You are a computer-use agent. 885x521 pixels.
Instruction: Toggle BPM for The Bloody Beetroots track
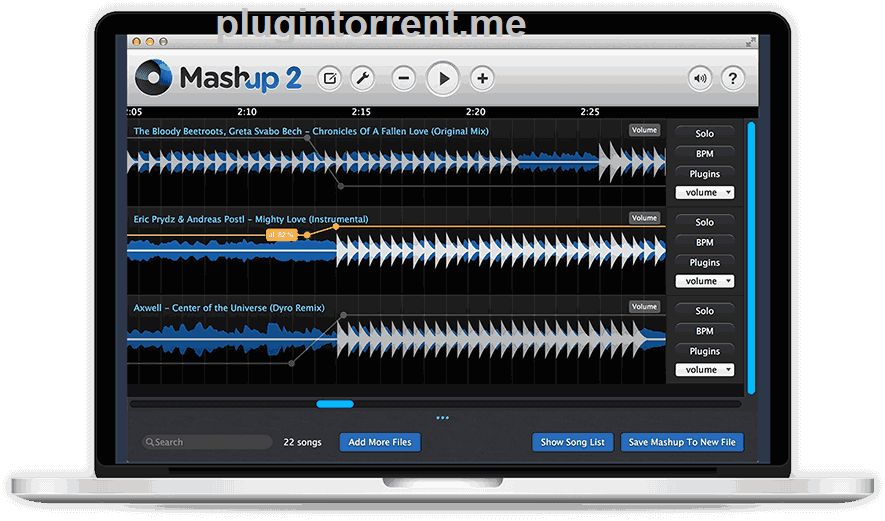704,154
